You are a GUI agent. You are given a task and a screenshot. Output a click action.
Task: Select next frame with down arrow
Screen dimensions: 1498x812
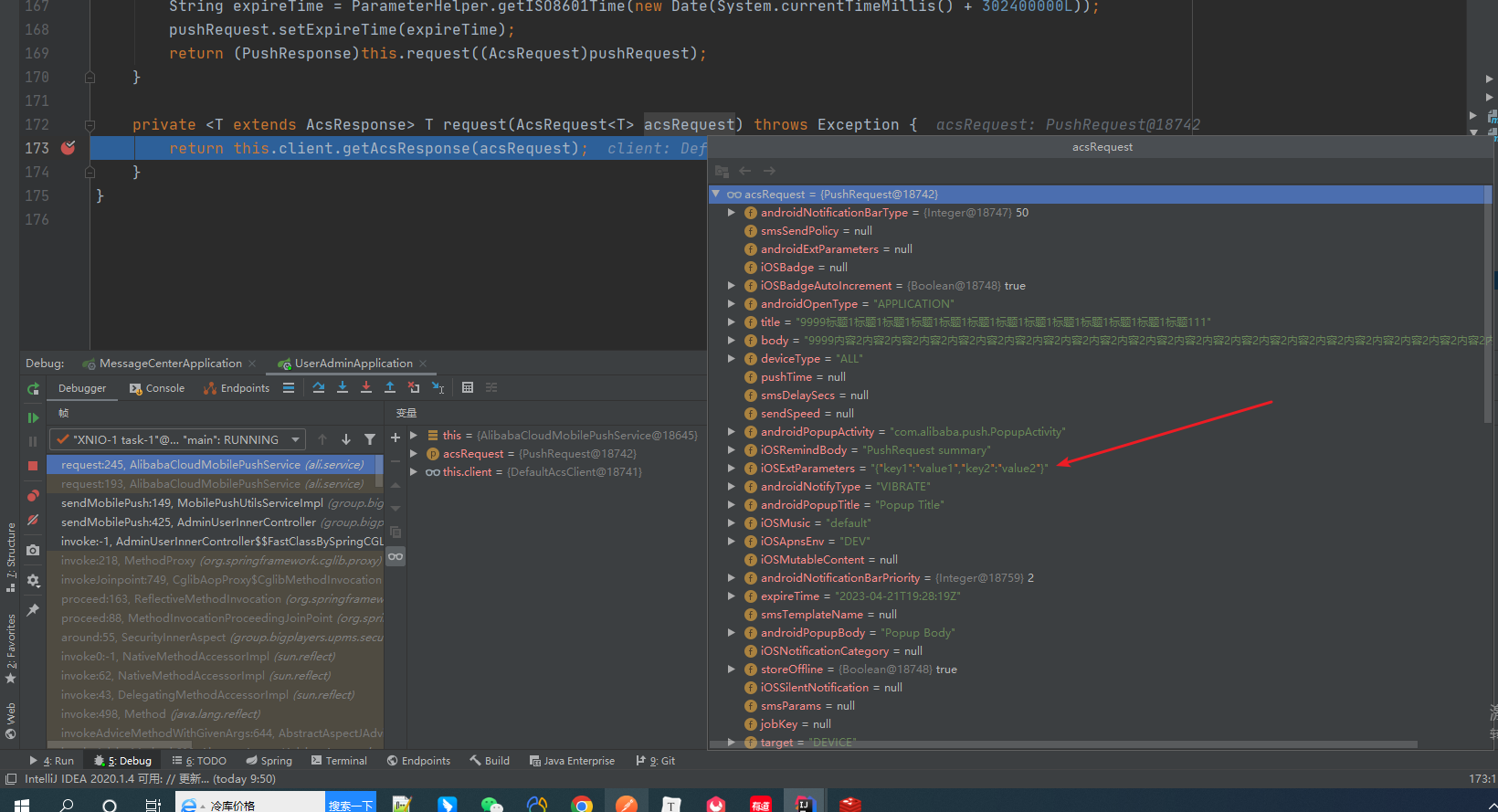coord(346,439)
